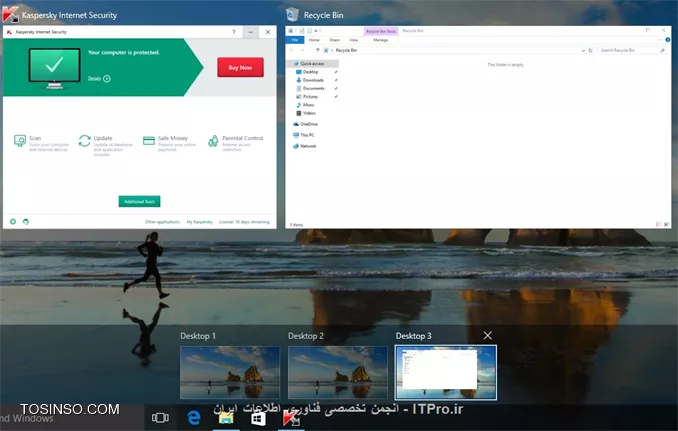Screen dimensions: 678x431
Task: Refresh Recycle Bin folder view
Action: [590, 51]
